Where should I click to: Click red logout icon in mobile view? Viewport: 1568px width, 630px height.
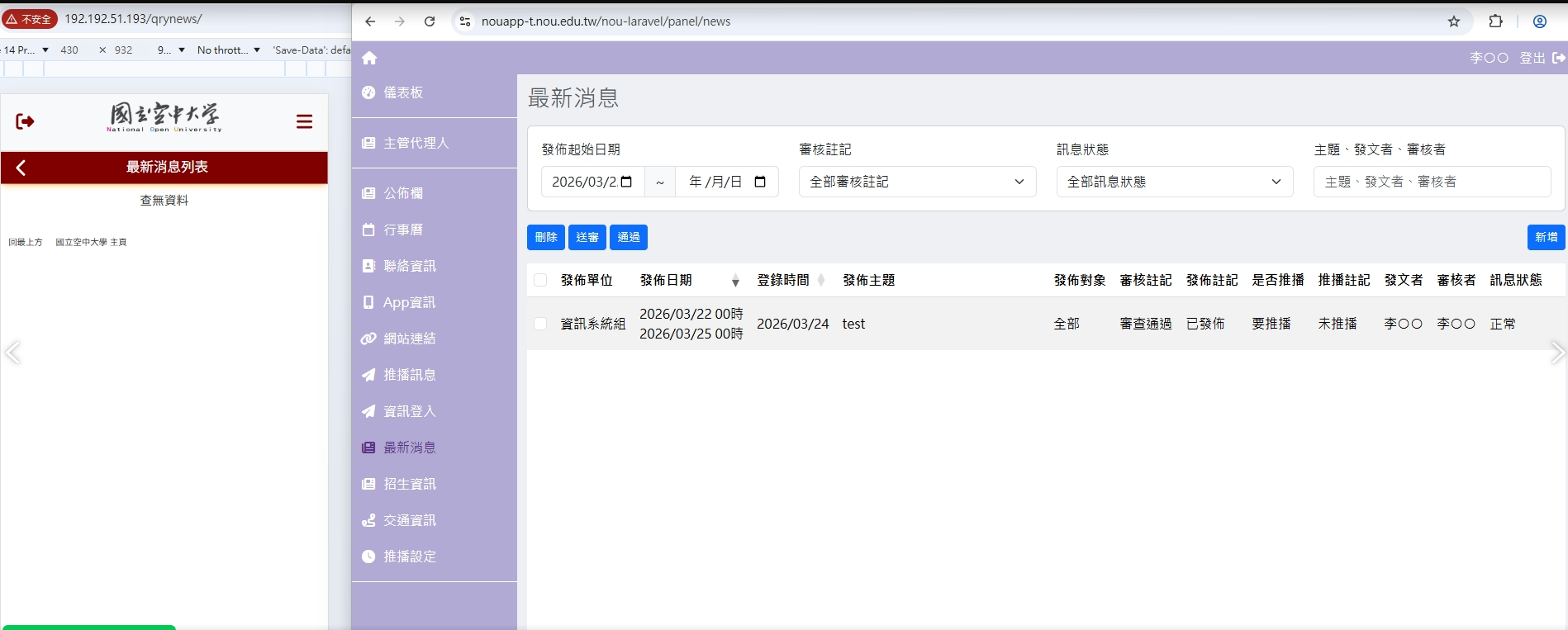[x=25, y=121]
